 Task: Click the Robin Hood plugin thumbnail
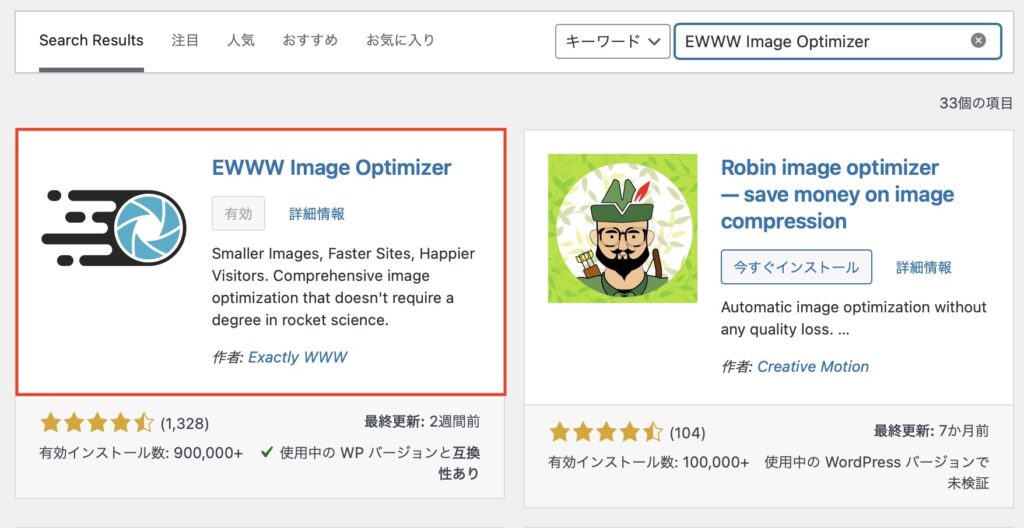click(622, 228)
